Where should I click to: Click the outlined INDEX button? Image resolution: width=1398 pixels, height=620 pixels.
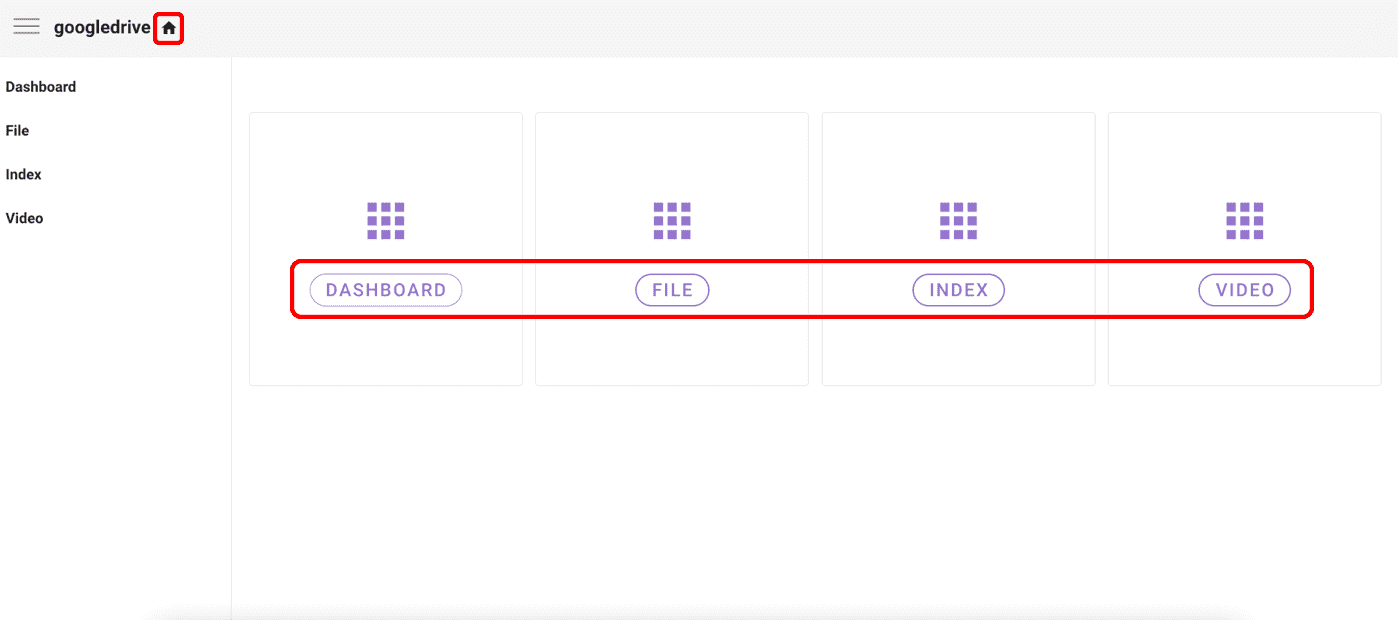(x=958, y=290)
